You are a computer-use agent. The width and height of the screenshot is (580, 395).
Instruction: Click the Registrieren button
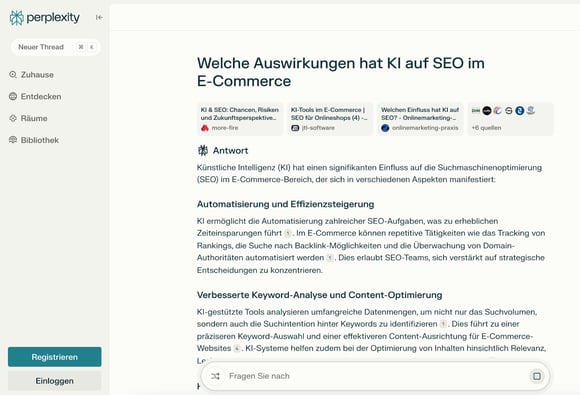[x=55, y=357]
